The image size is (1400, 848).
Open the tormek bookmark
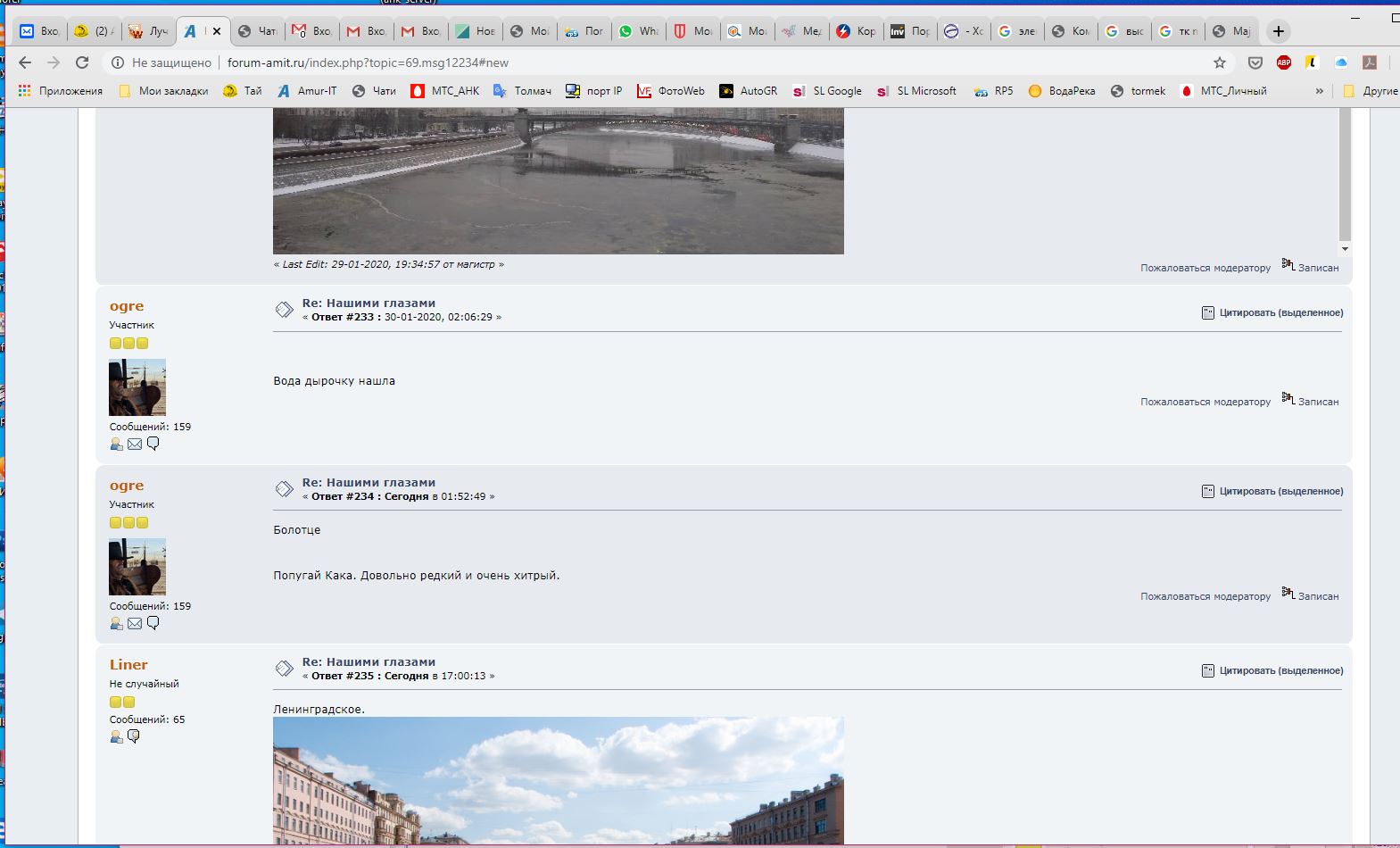pyautogui.click(x=1139, y=91)
